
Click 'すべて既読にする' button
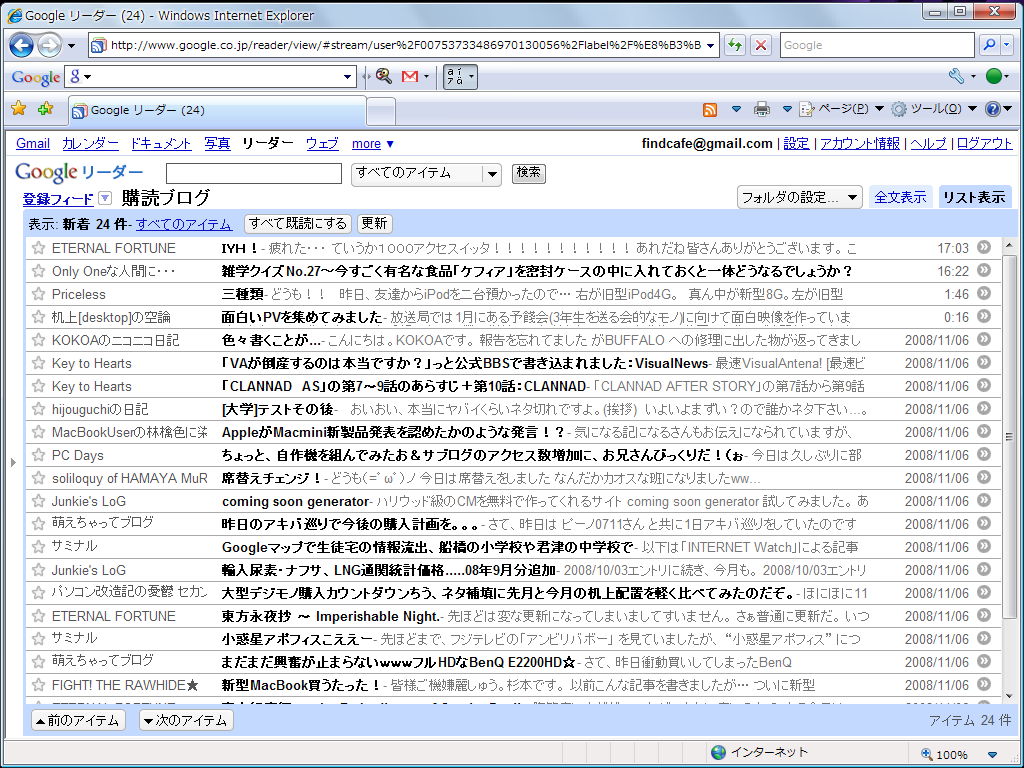point(298,223)
